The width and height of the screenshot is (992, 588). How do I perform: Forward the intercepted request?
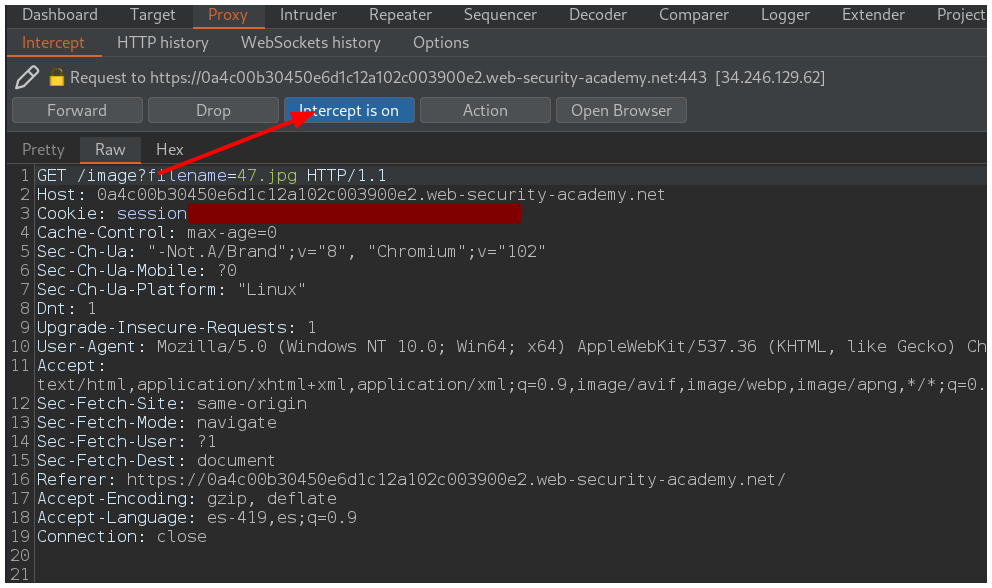(x=76, y=110)
